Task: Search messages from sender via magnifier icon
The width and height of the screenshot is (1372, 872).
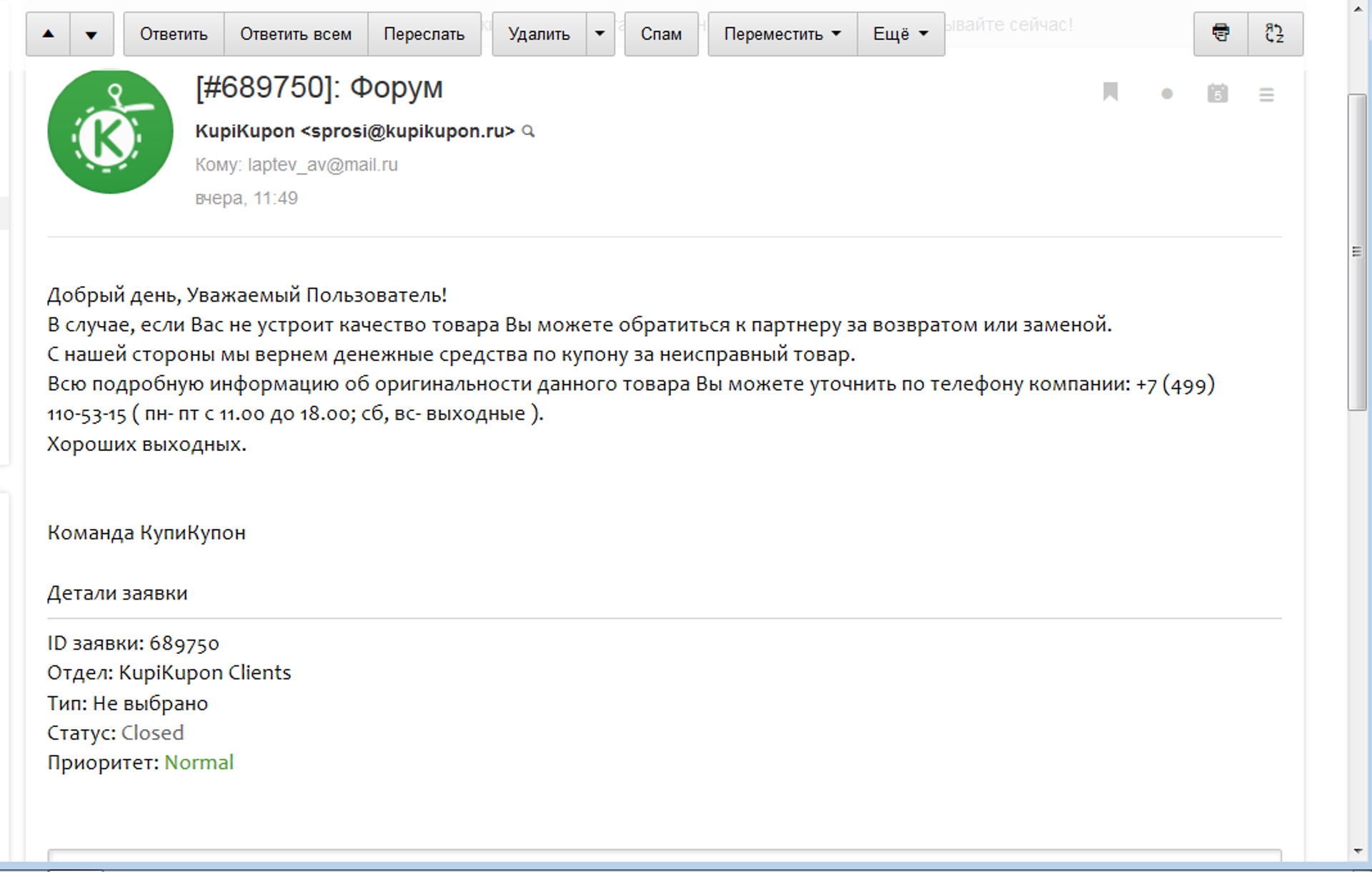Action: [528, 132]
